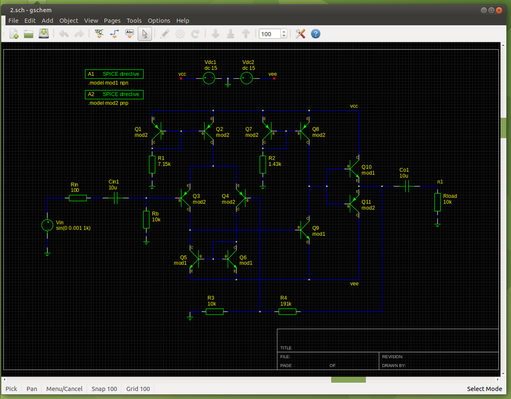The width and height of the screenshot is (511, 399).
Task: Select the Add Component tool
Action: pos(99,34)
